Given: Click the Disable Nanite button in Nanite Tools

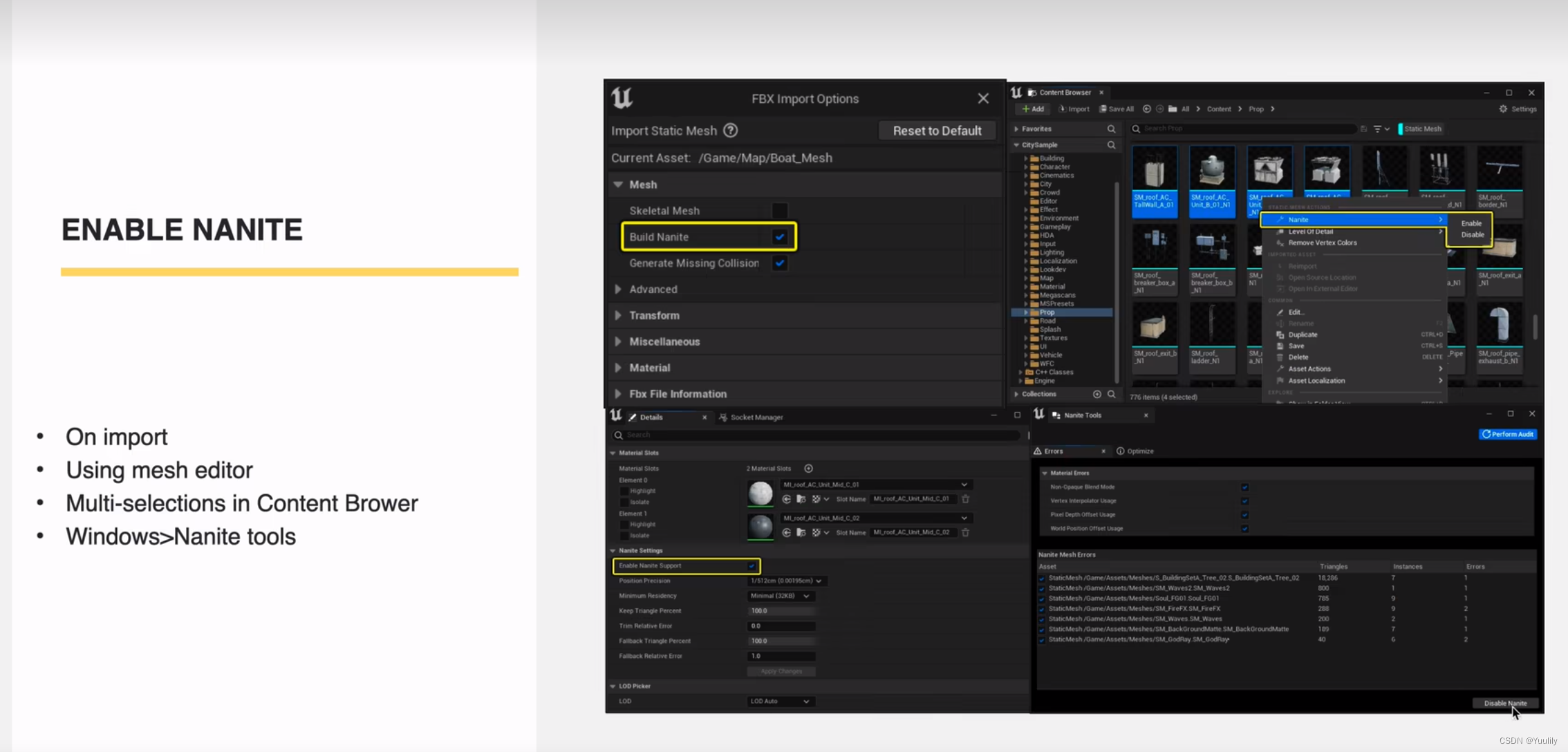Looking at the screenshot, I should (x=1505, y=703).
